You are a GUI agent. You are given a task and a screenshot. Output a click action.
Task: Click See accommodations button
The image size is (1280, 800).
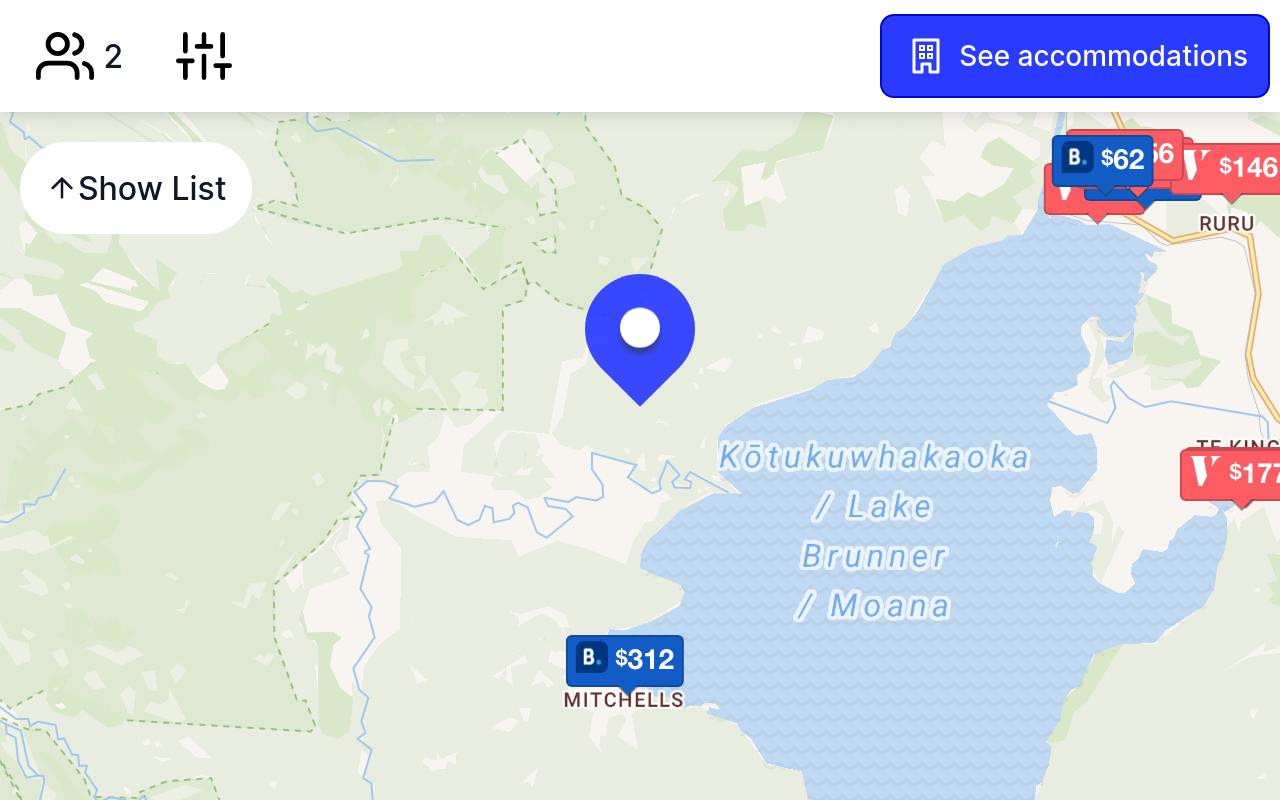pyautogui.click(x=1075, y=56)
